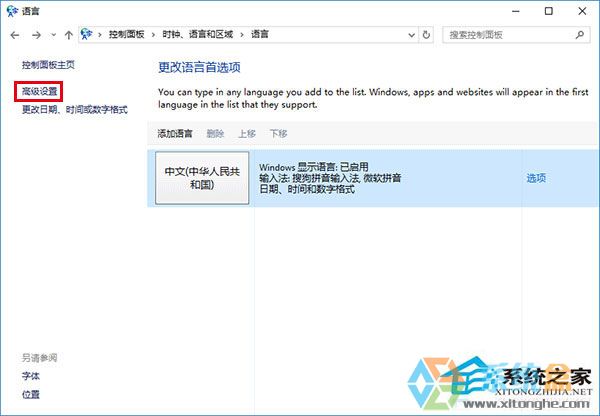Open 选项 for the Chinese language

coord(536,178)
